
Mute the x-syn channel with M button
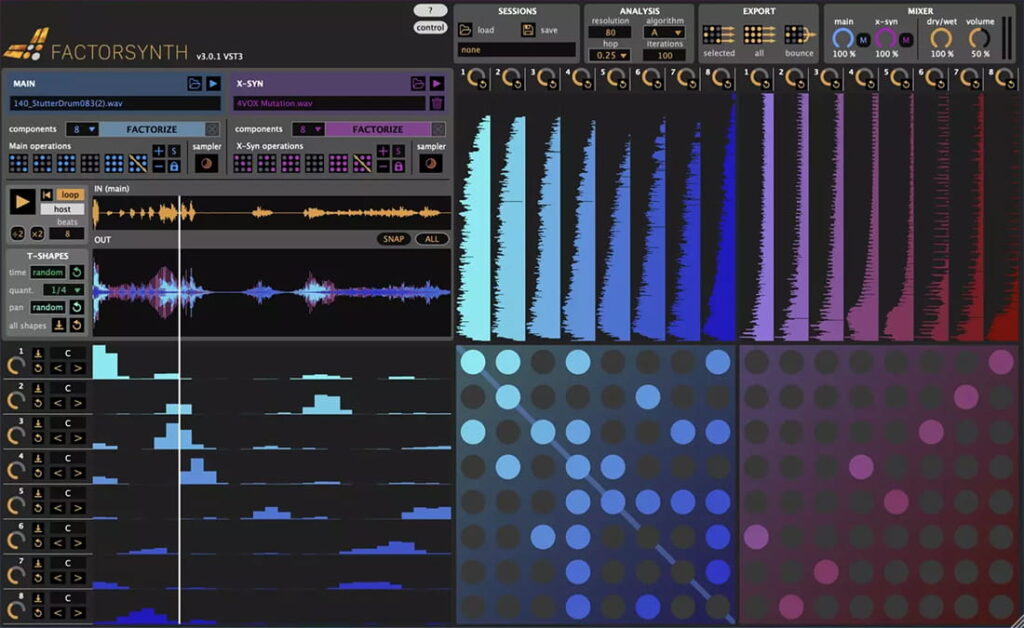[x=906, y=40]
